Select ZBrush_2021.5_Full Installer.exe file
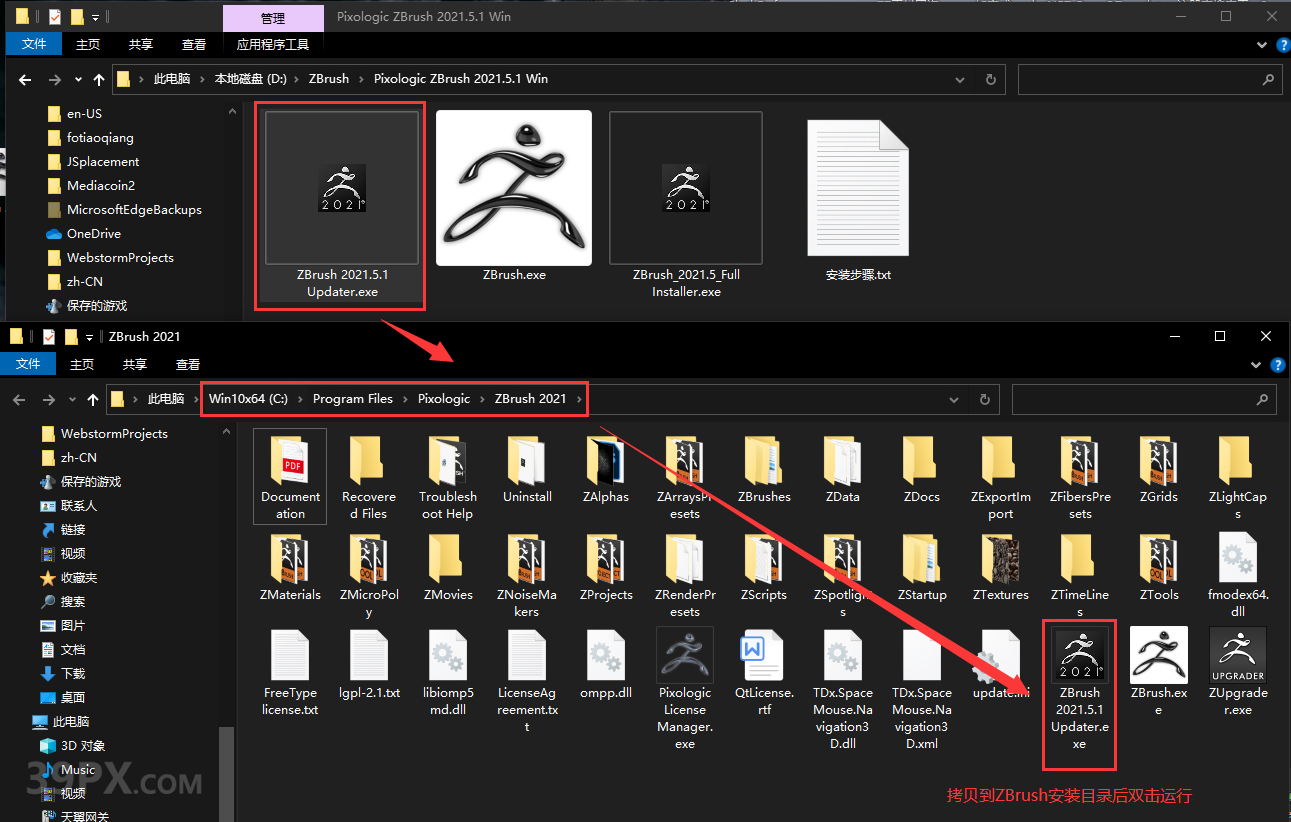This screenshot has width=1291, height=822. pyautogui.click(x=686, y=206)
